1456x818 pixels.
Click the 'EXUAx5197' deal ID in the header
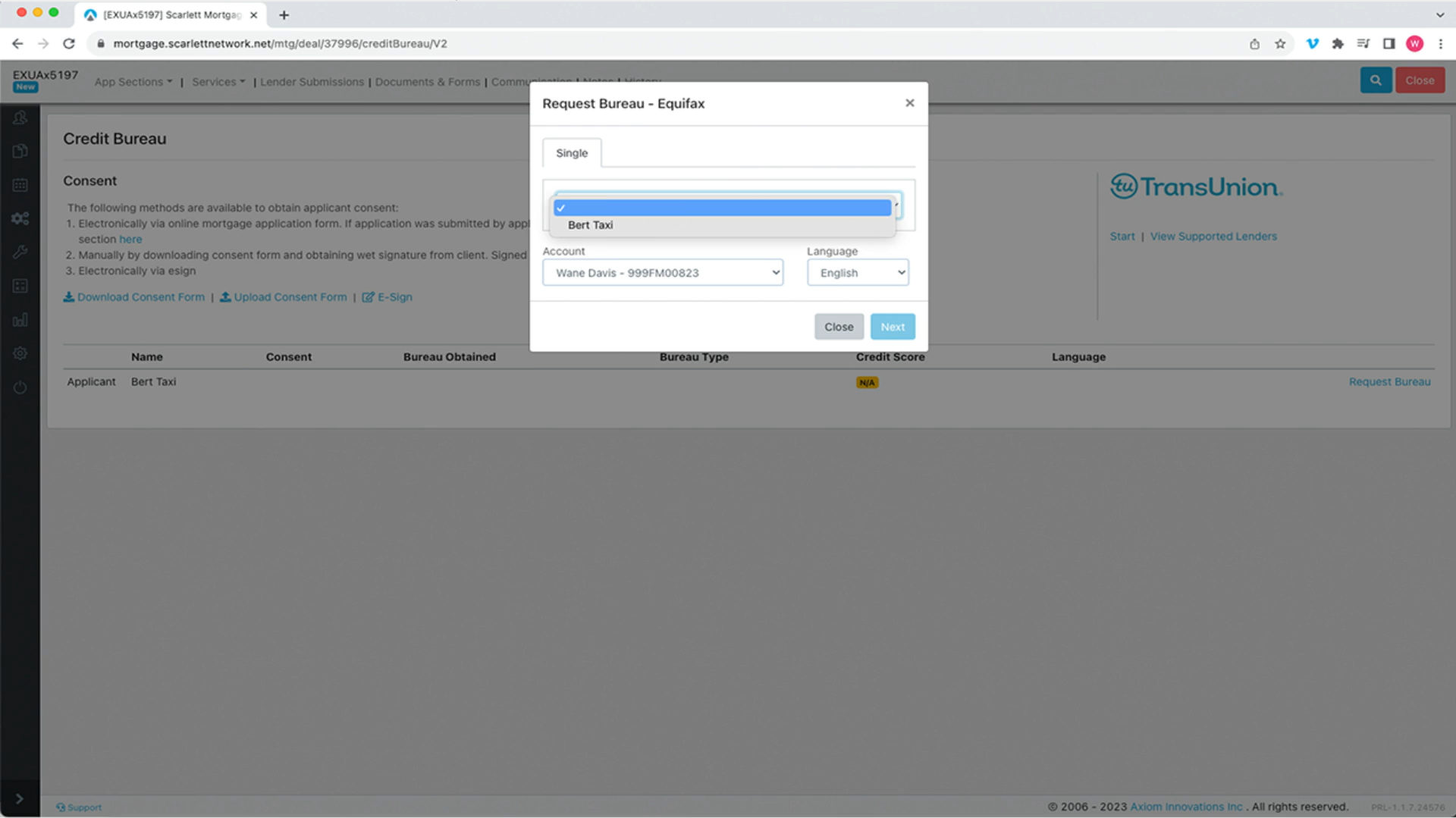tap(45, 75)
